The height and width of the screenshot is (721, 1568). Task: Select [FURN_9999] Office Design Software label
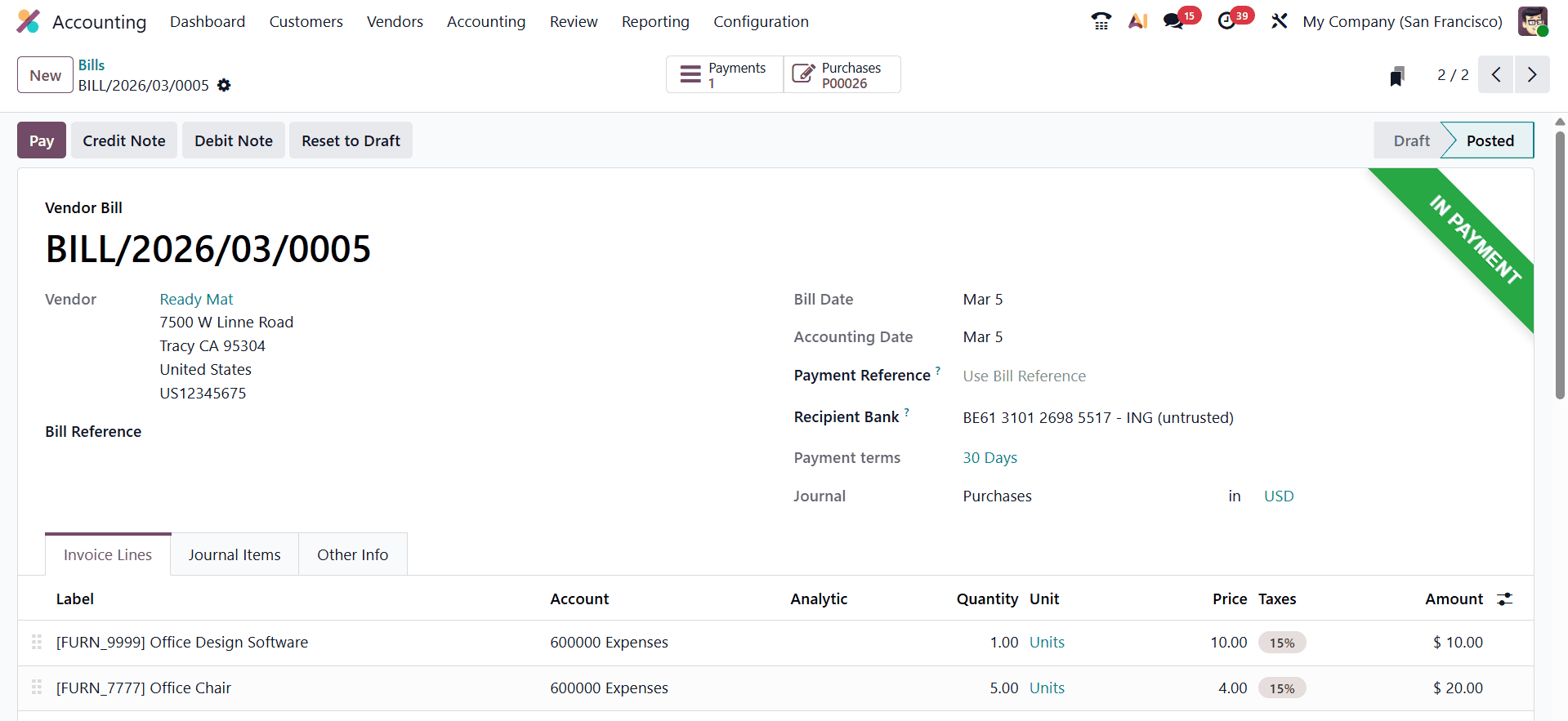pos(182,642)
